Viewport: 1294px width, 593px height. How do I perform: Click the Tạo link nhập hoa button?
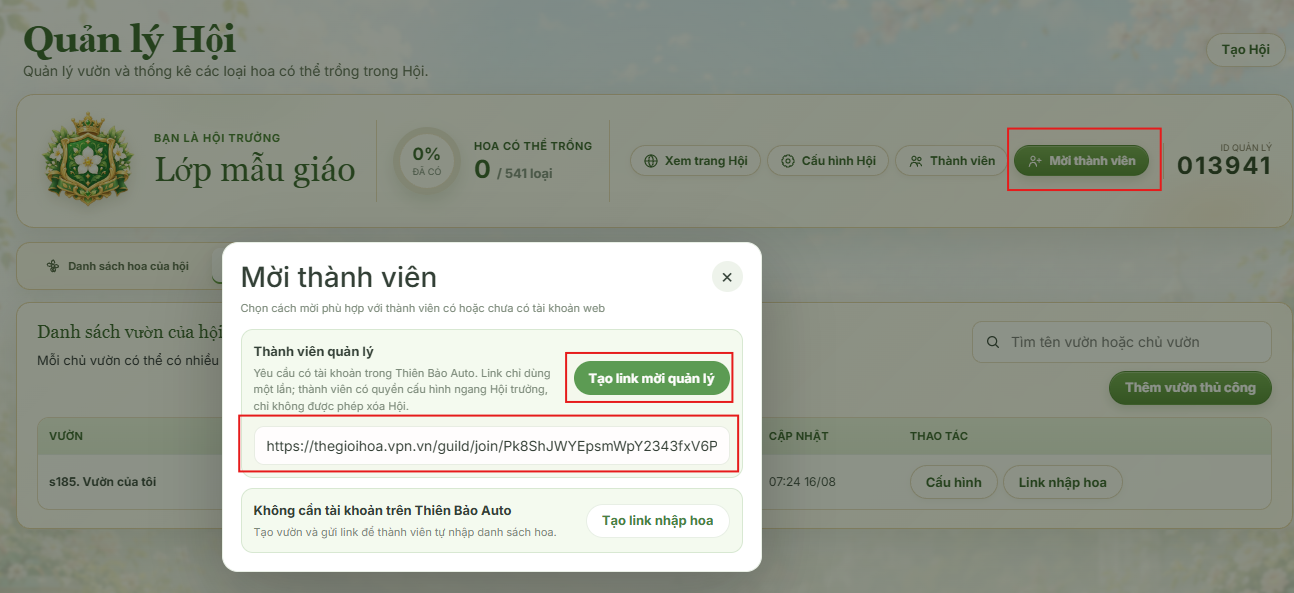(657, 520)
